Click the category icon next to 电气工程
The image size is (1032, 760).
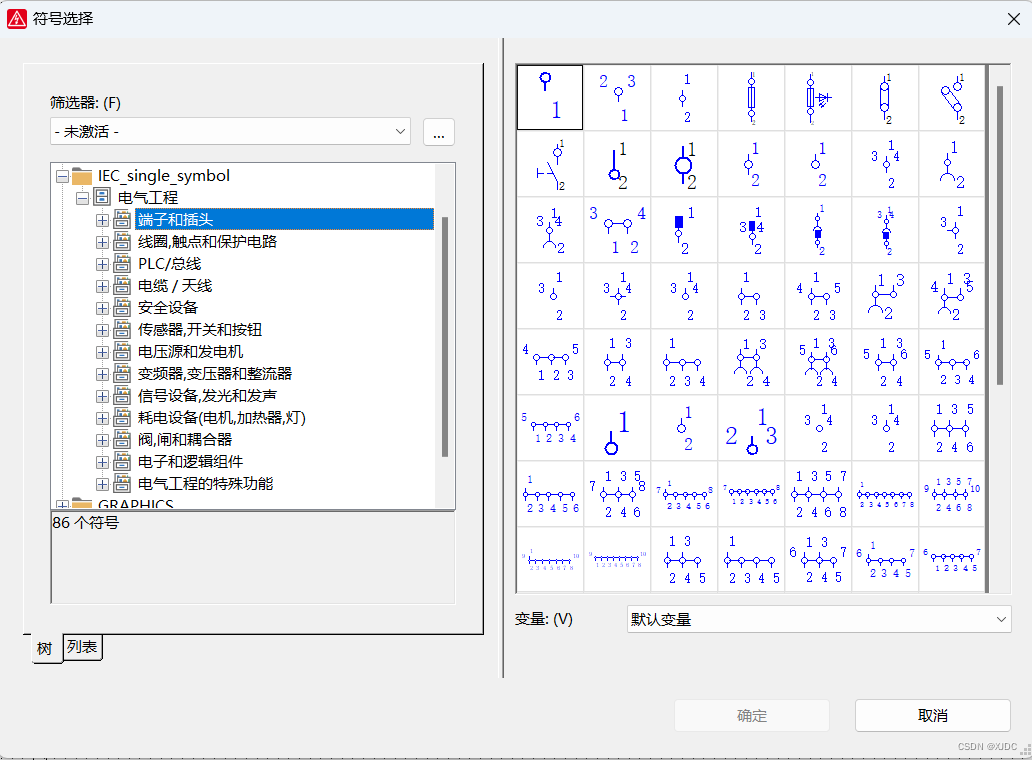[102, 198]
